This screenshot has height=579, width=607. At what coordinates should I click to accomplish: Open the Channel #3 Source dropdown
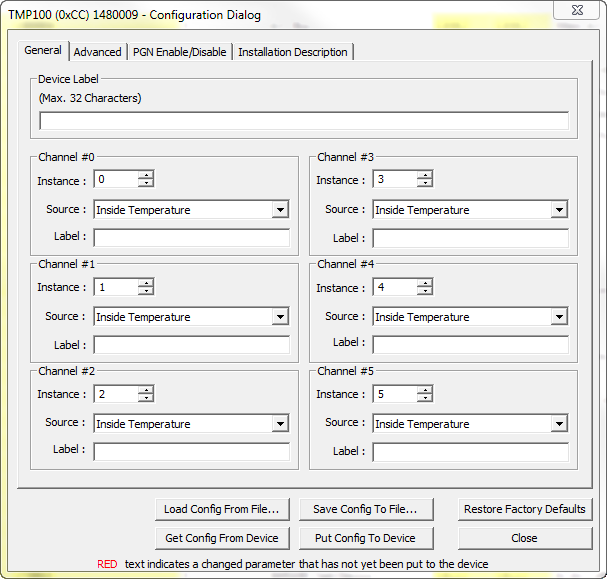pyautogui.click(x=559, y=210)
